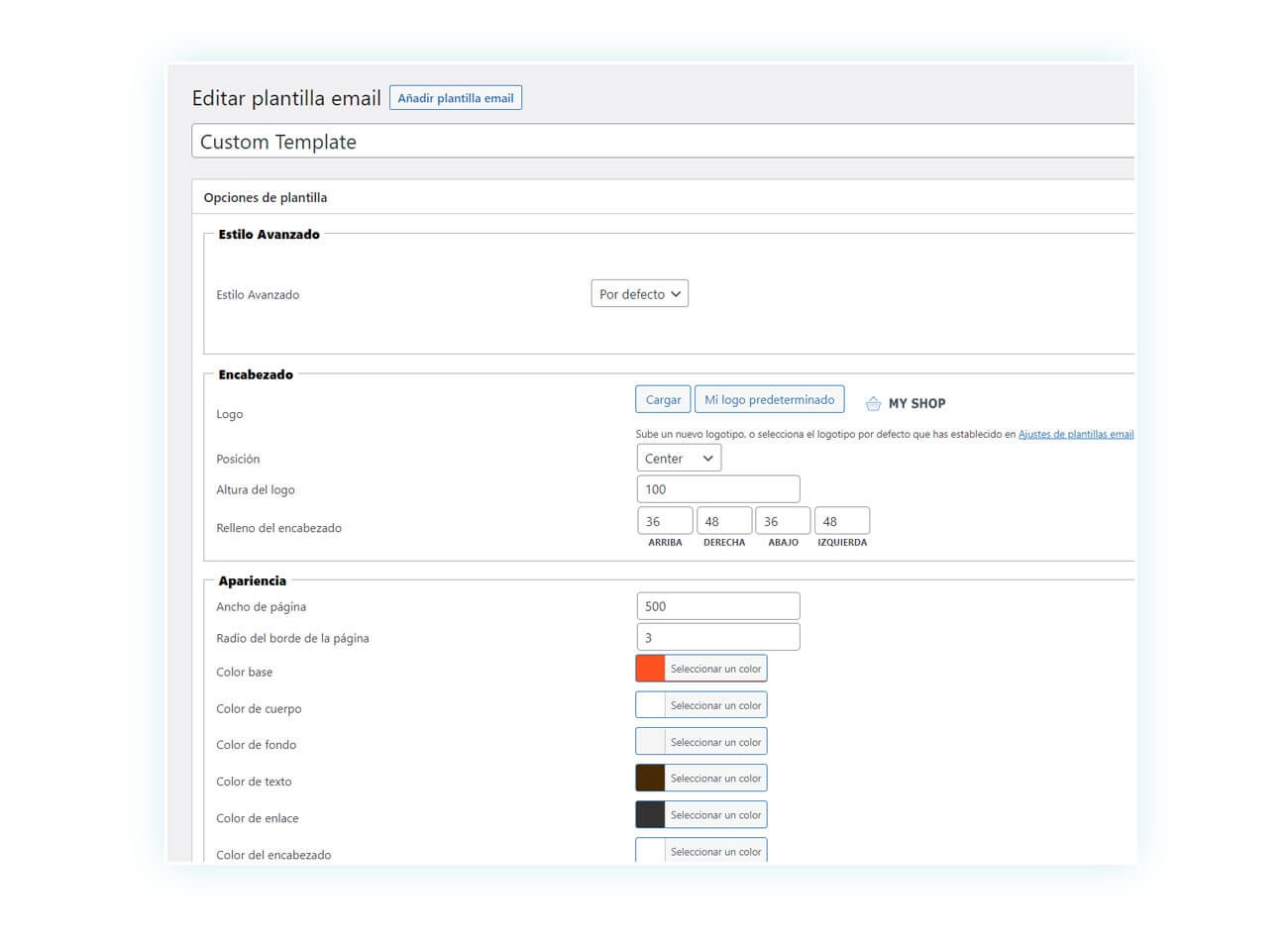Open the Posición Center dropdown
1288x943 pixels.
pos(679,458)
